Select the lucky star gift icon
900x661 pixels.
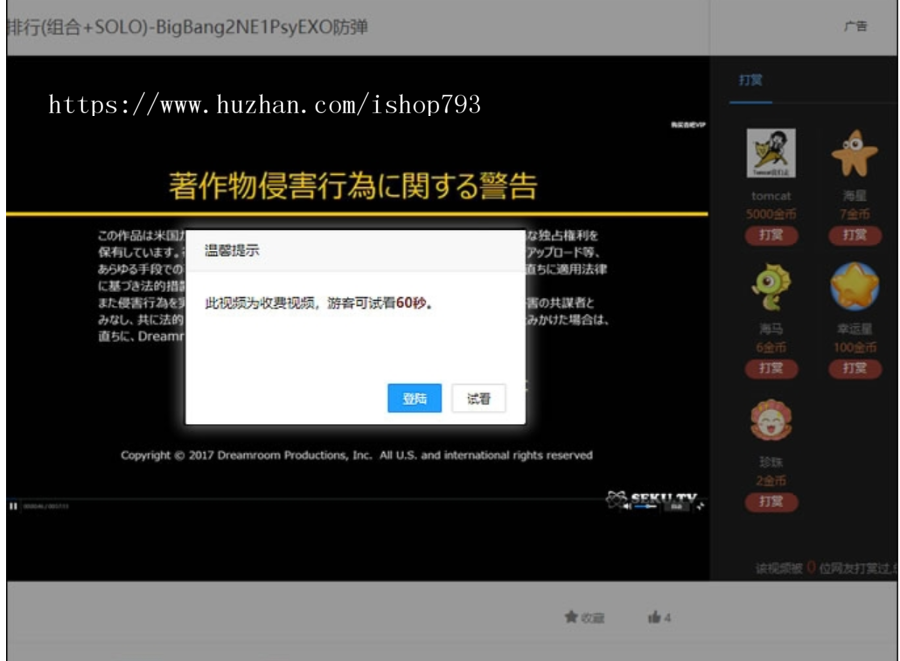pos(854,287)
